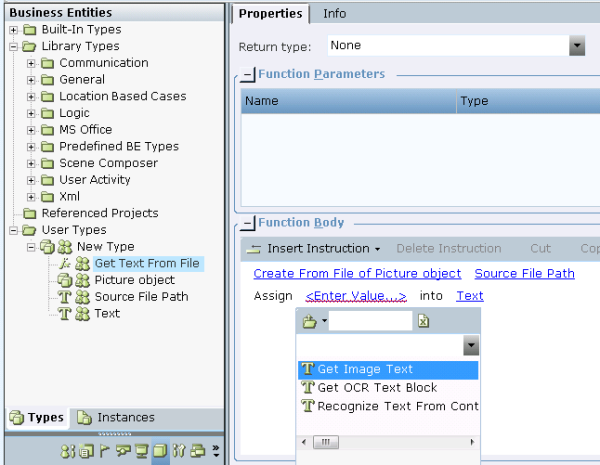Collapse the User Types node
The height and width of the screenshot is (465, 600).
[x=13, y=230]
